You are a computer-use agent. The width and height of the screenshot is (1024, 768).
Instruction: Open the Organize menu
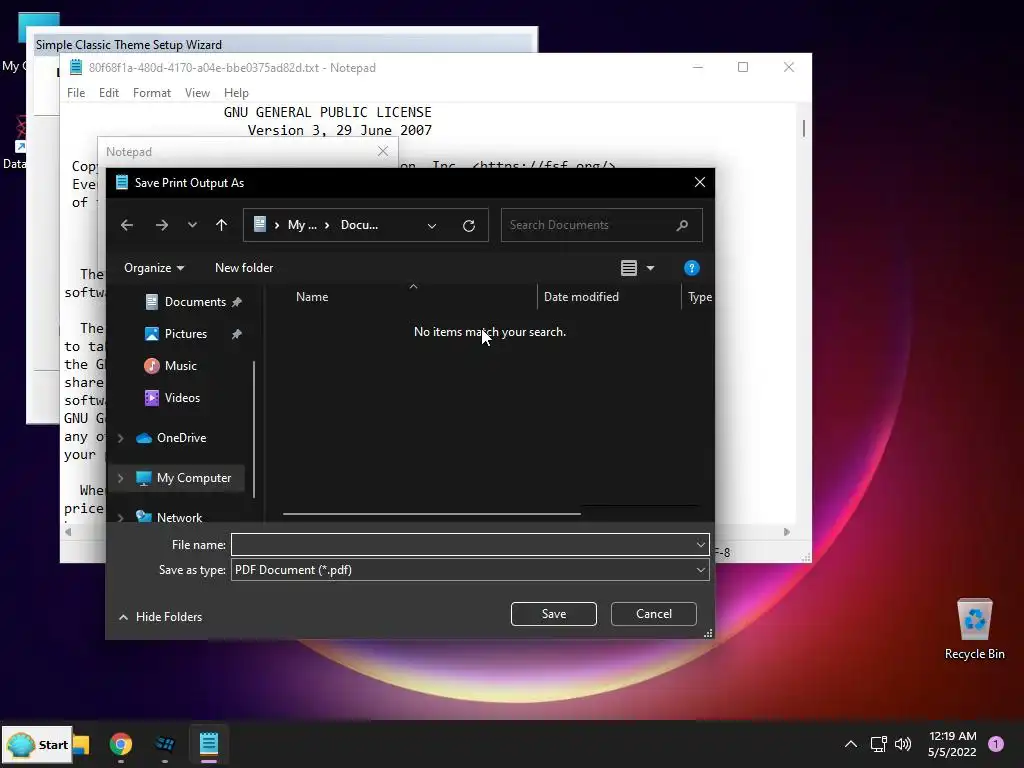click(x=154, y=268)
